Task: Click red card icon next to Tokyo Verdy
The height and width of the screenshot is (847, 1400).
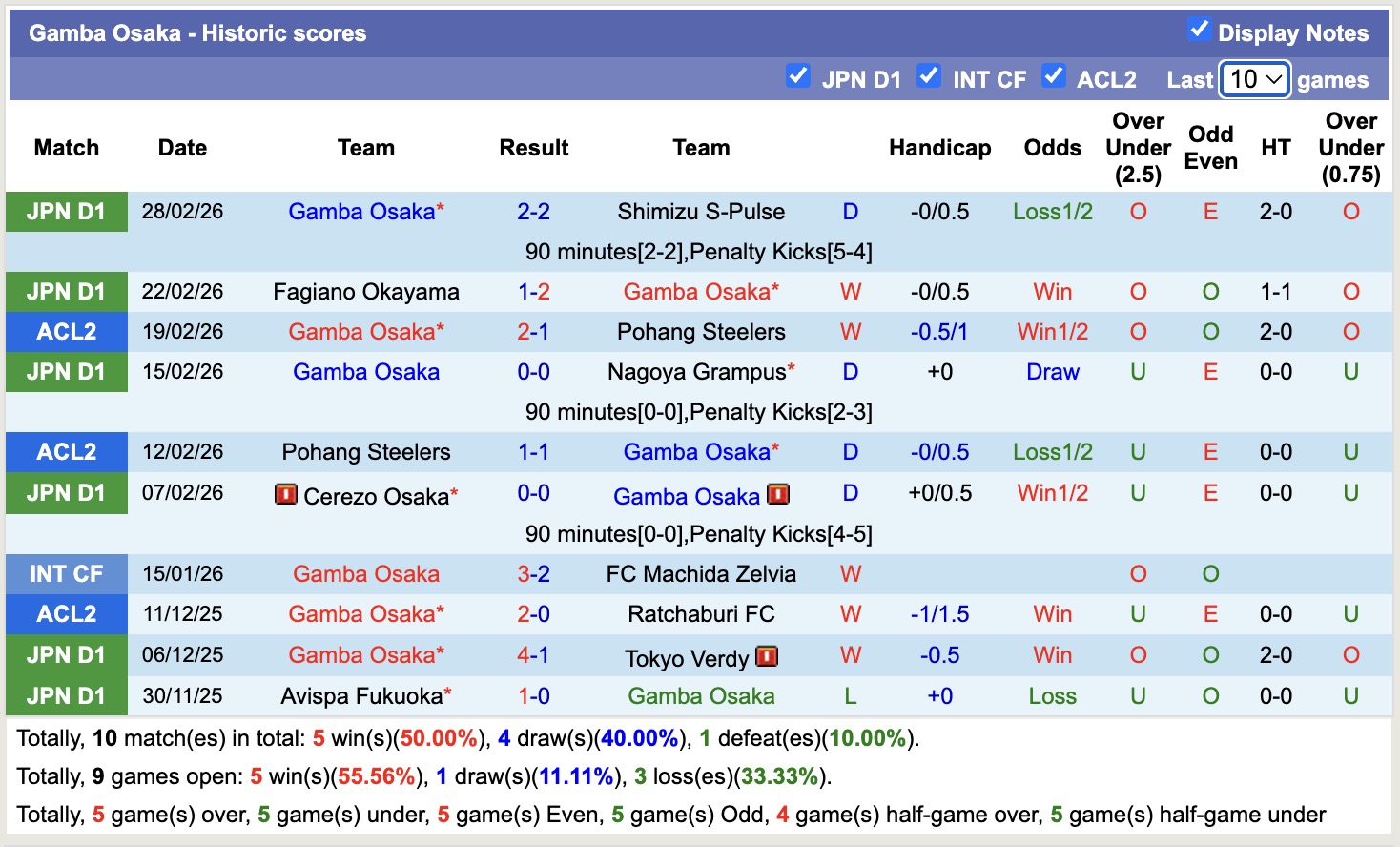Action: pyautogui.click(x=766, y=656)
